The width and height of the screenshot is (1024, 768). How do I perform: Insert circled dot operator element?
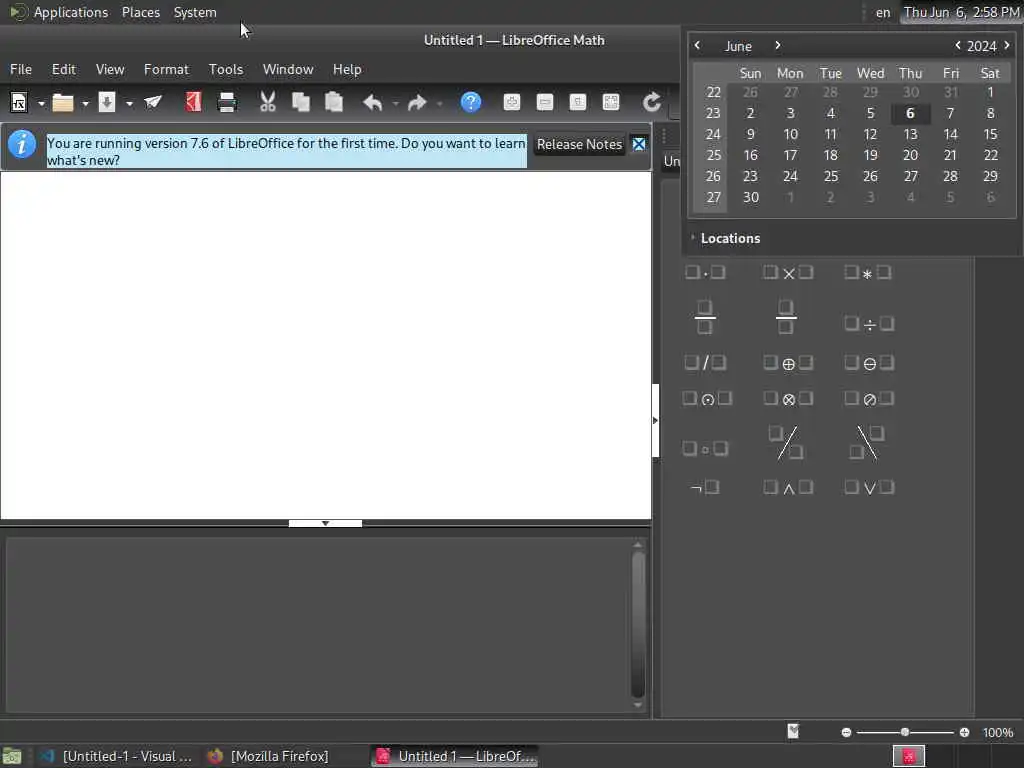[707, 398]
